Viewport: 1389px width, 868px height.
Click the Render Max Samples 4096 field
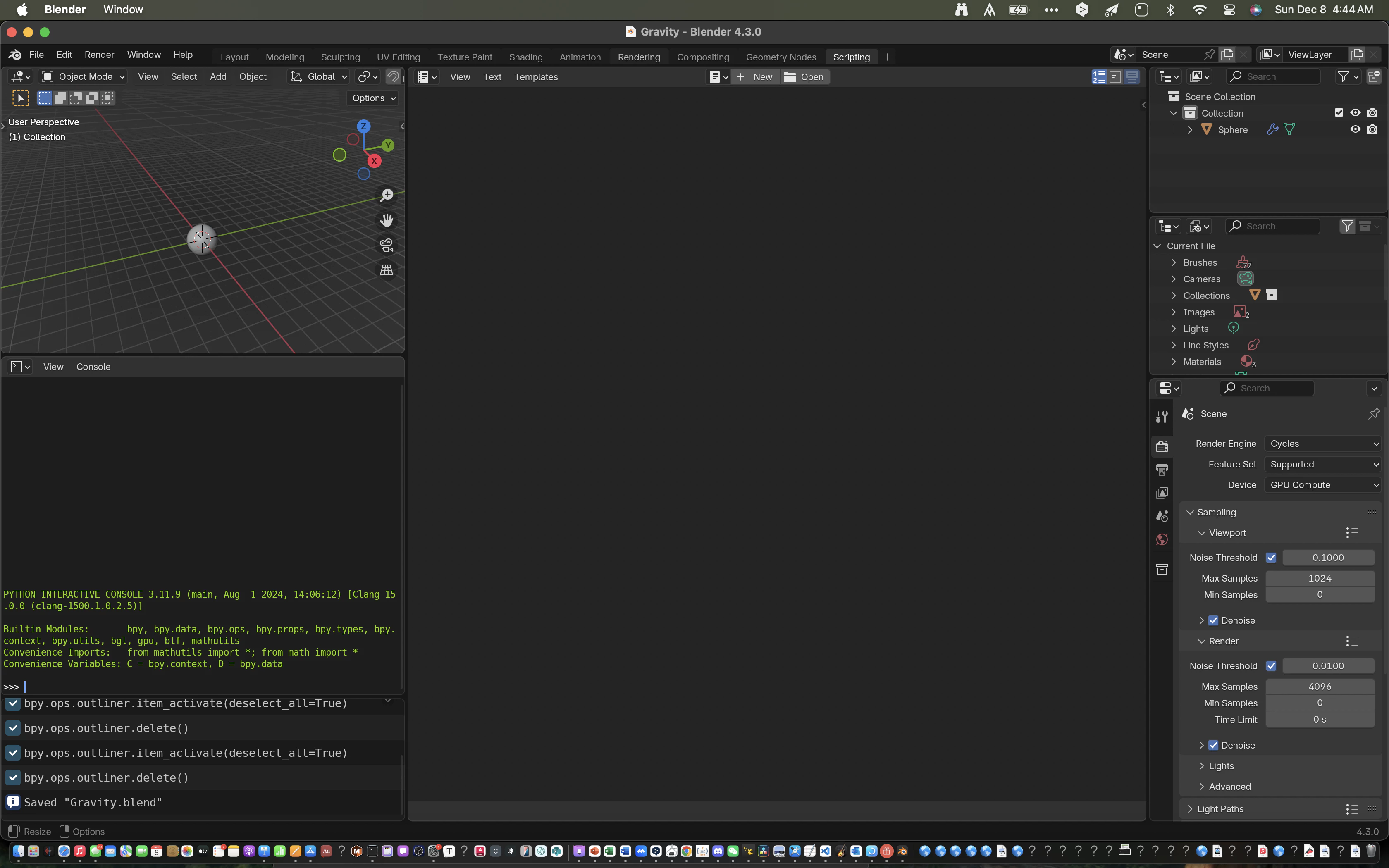click(1320, 687)
